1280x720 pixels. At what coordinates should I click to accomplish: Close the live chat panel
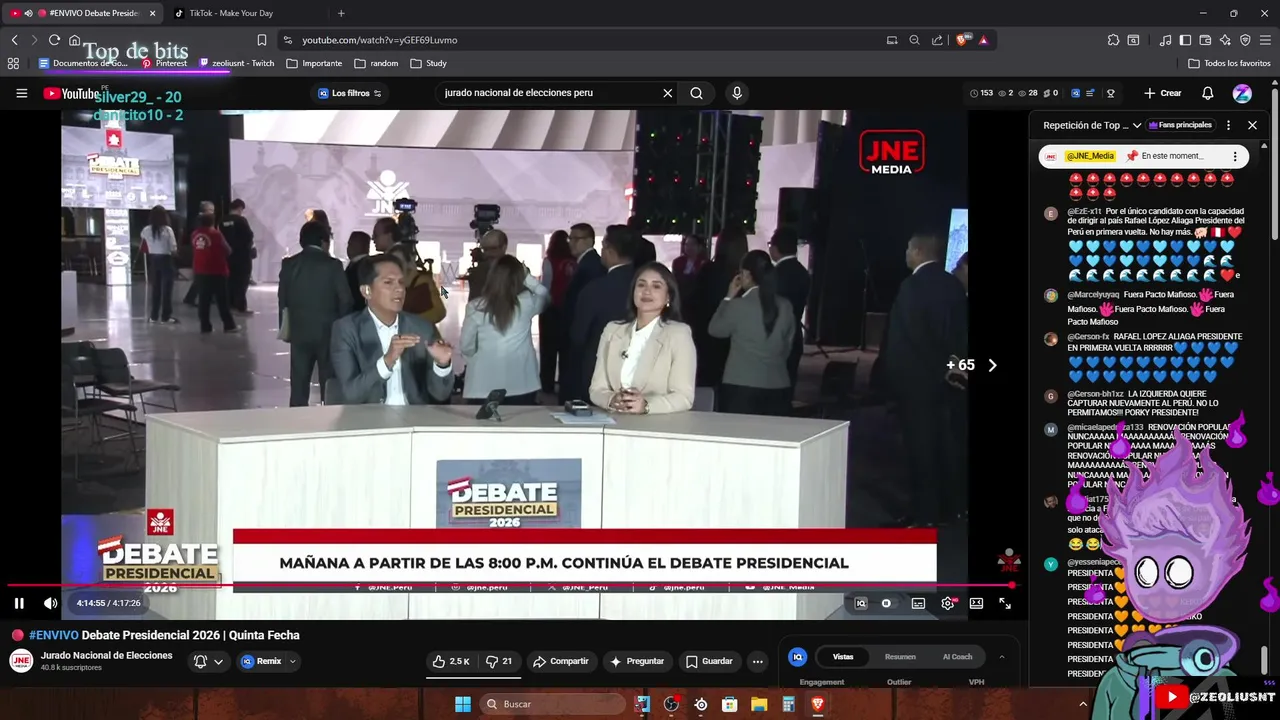(1252, 125)
